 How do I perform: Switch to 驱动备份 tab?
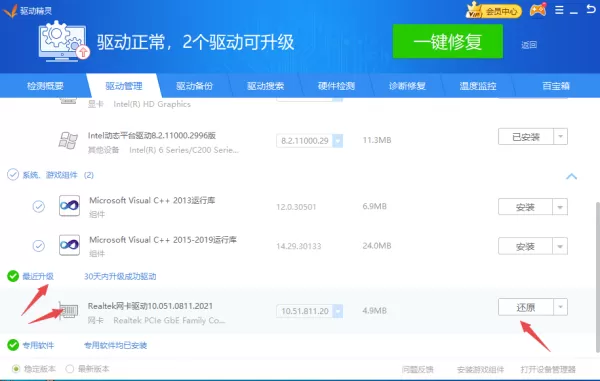[194, 86]
